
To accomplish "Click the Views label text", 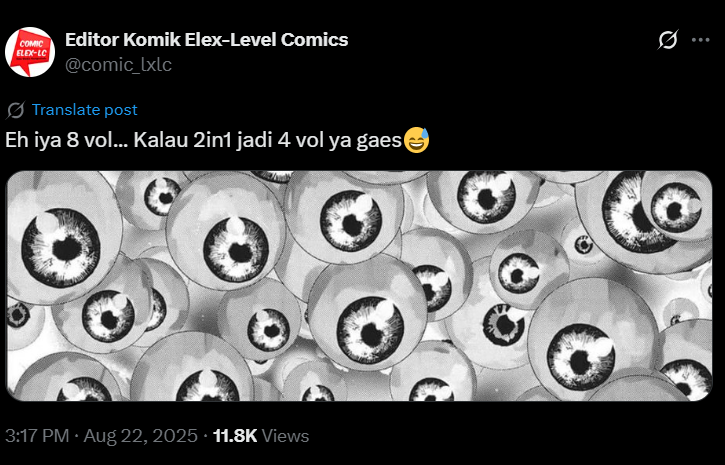I will tap(286, 435).
